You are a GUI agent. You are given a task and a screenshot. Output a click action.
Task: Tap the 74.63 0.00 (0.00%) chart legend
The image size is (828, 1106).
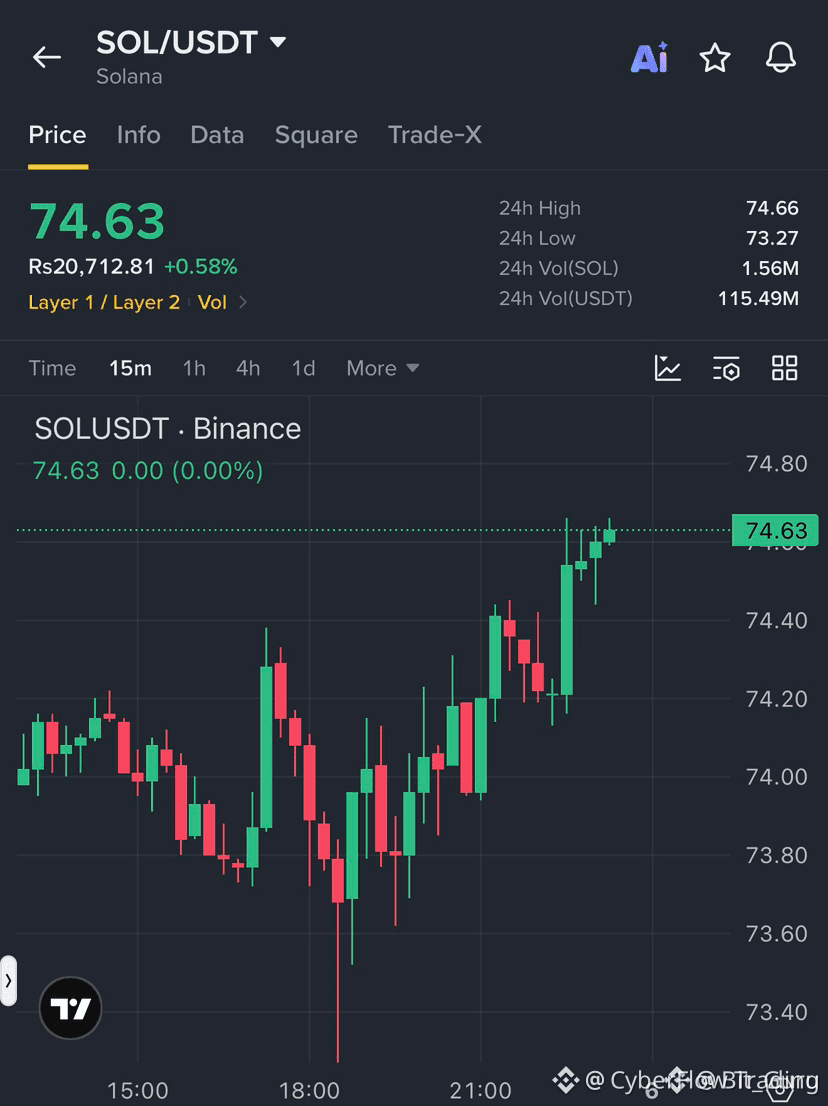(x=148, y=470)
